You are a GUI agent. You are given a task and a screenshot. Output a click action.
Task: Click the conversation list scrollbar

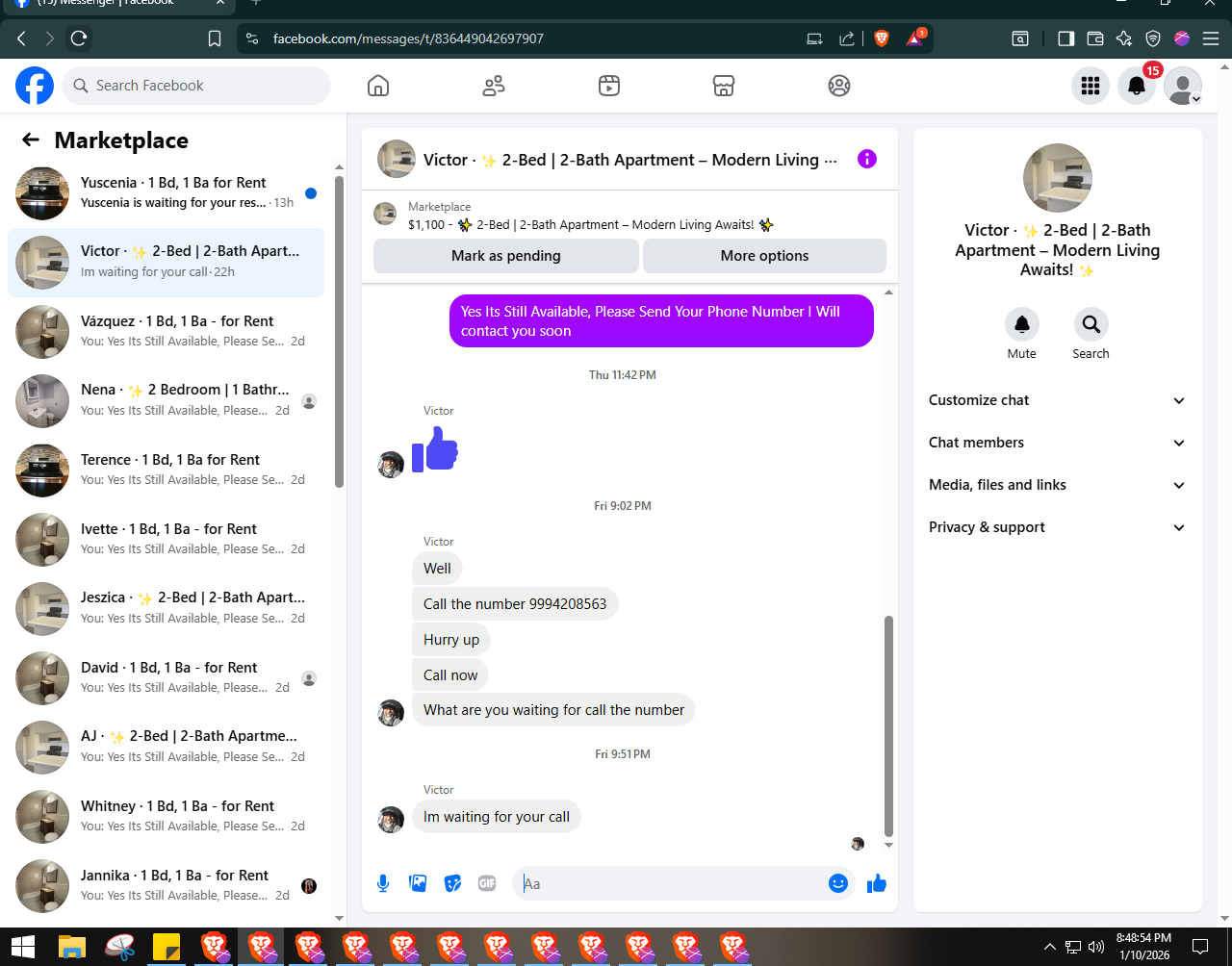339,332
